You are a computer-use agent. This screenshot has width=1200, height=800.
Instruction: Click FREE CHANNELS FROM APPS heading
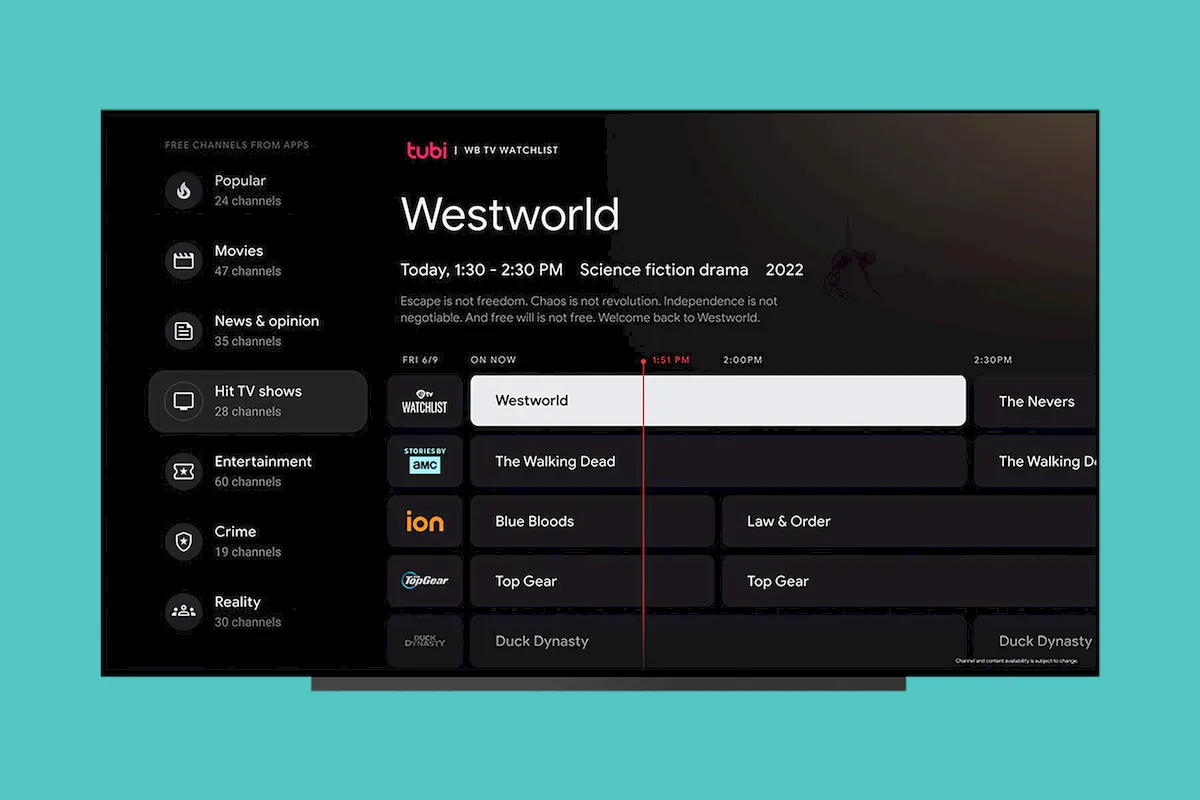pyautogui.click(x=237, y=145)
